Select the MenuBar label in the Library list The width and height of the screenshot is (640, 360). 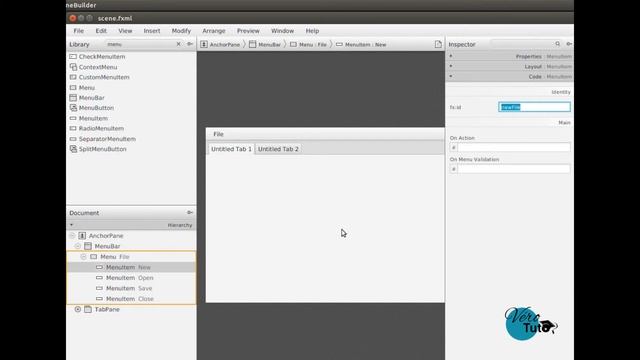pyautogui.click(x=91, y=98)
